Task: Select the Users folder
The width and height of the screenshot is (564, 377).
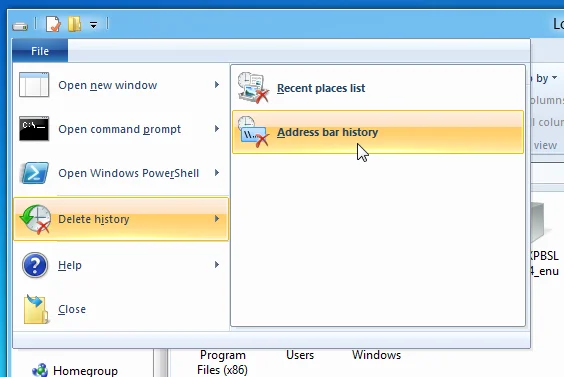Action: pos(300,355)
